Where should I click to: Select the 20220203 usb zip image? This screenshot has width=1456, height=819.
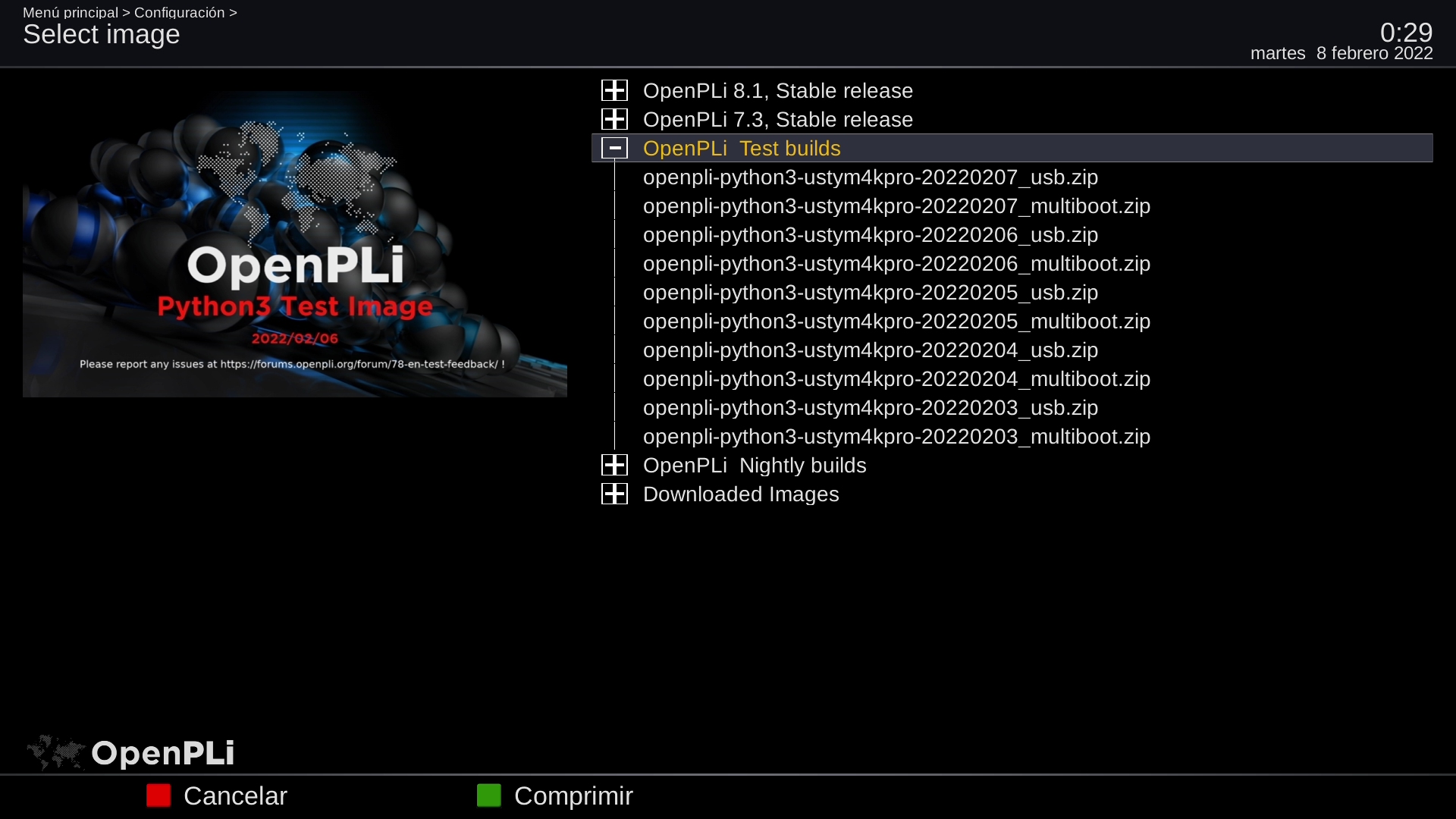(871, 407)
